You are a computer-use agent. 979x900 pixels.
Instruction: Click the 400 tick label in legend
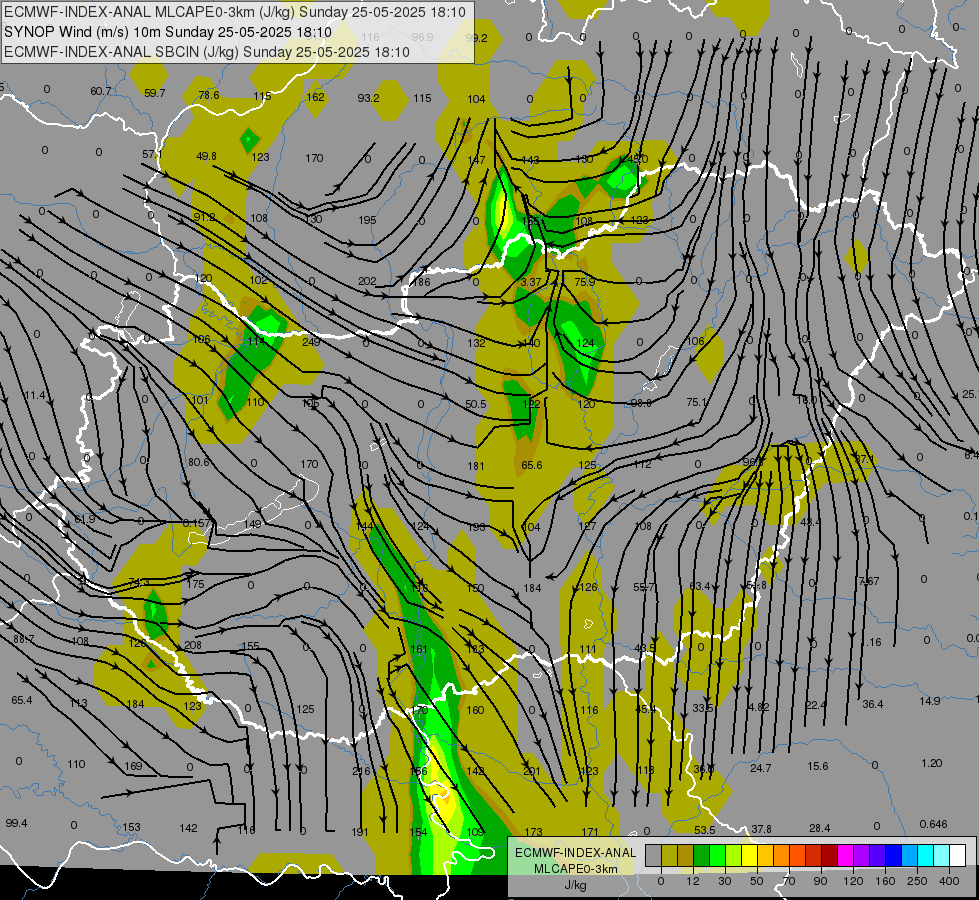pos(949,881)
